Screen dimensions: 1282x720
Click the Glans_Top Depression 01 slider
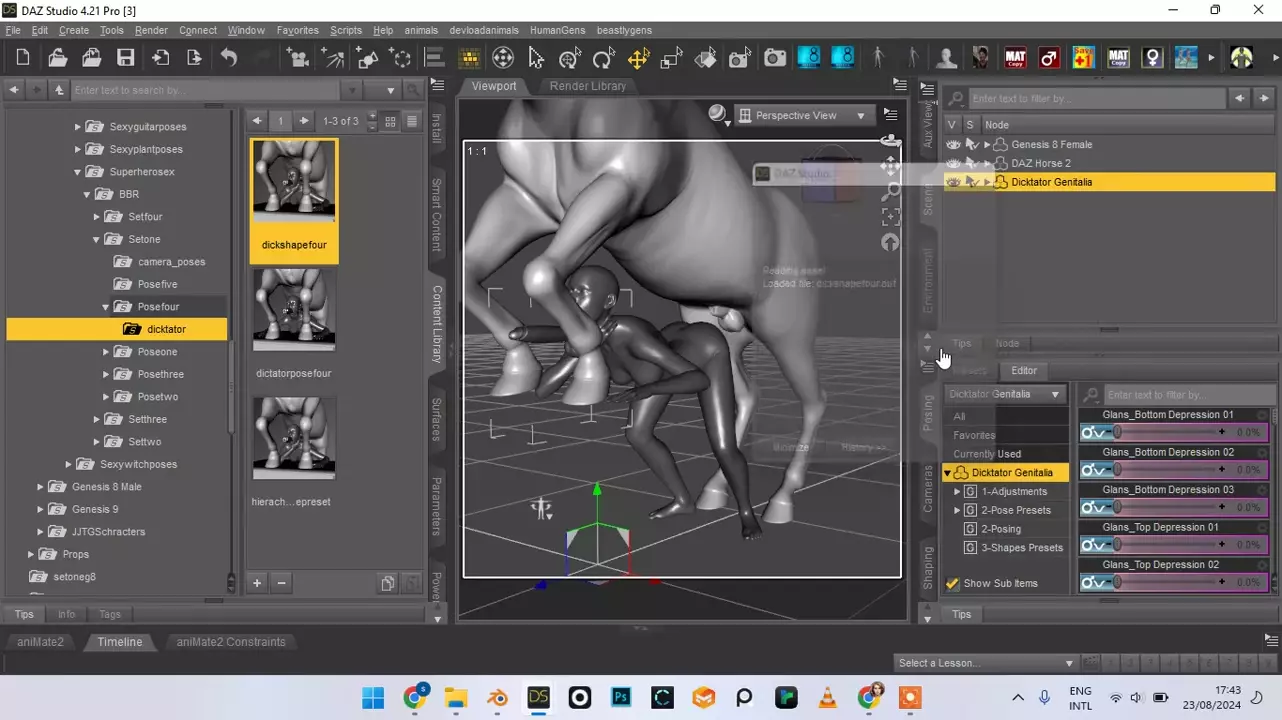tap(1170, 545)
